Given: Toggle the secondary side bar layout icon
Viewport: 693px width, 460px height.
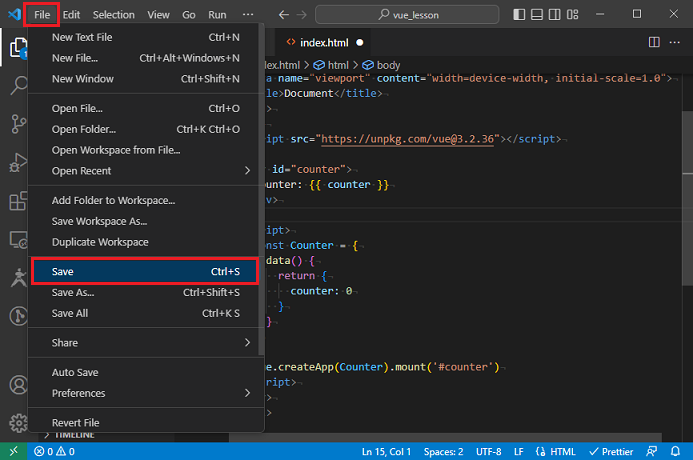Looking at the screenshot, I should point(554,15).
